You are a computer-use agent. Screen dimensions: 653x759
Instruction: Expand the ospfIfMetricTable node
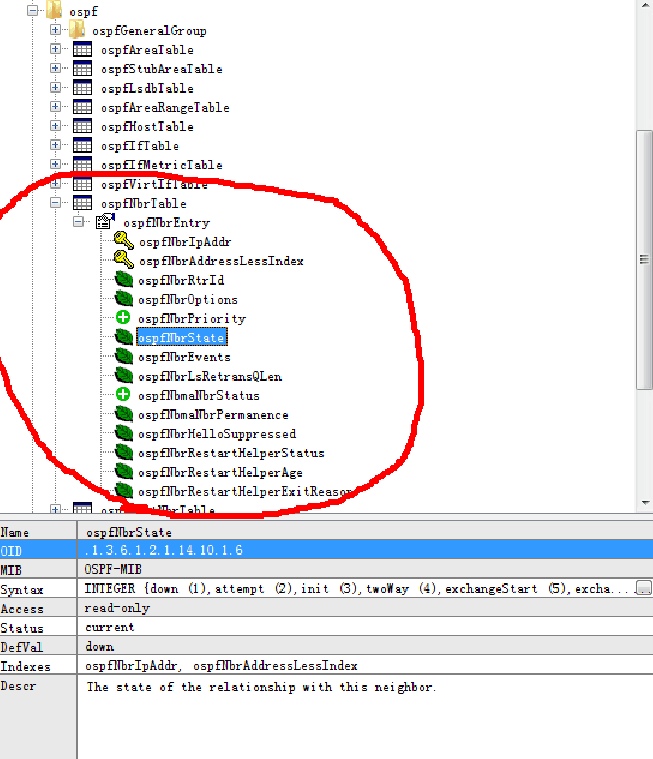[x=56, y=165]
